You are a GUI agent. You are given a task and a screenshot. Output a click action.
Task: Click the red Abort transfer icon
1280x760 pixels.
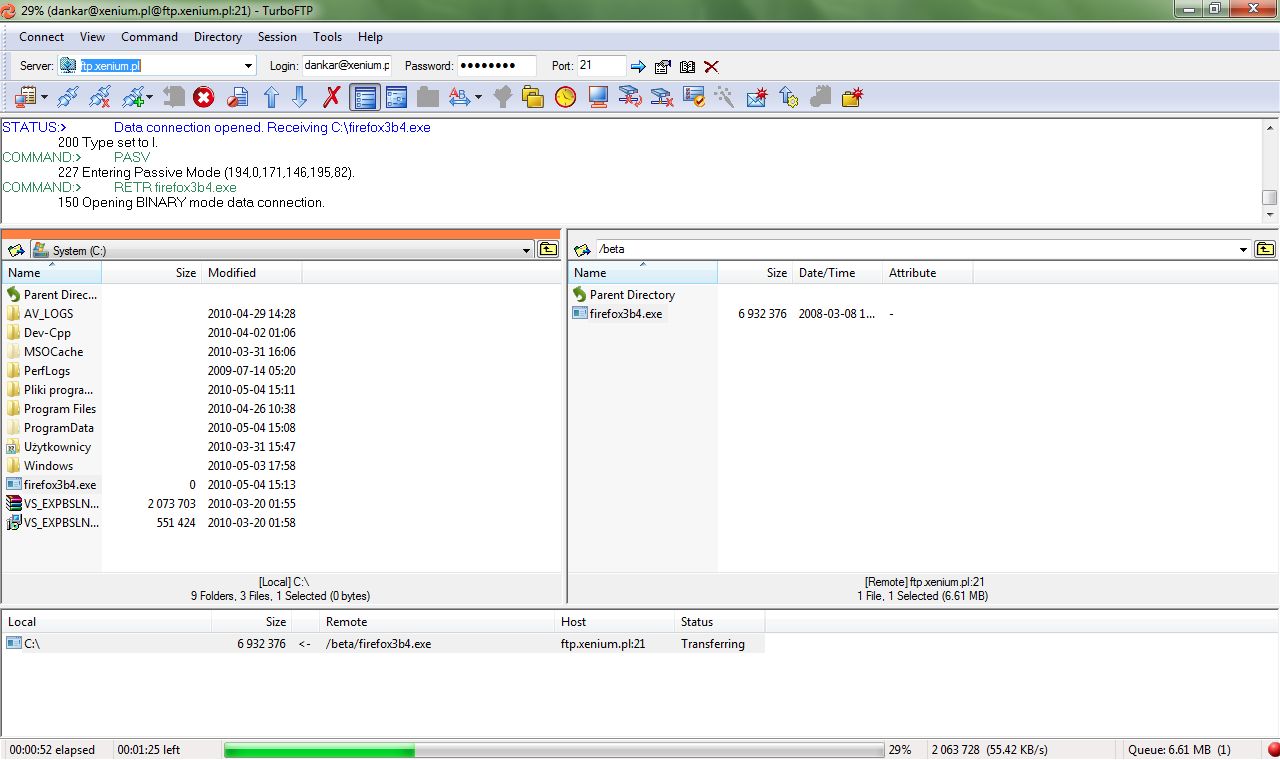click(203, 97)
